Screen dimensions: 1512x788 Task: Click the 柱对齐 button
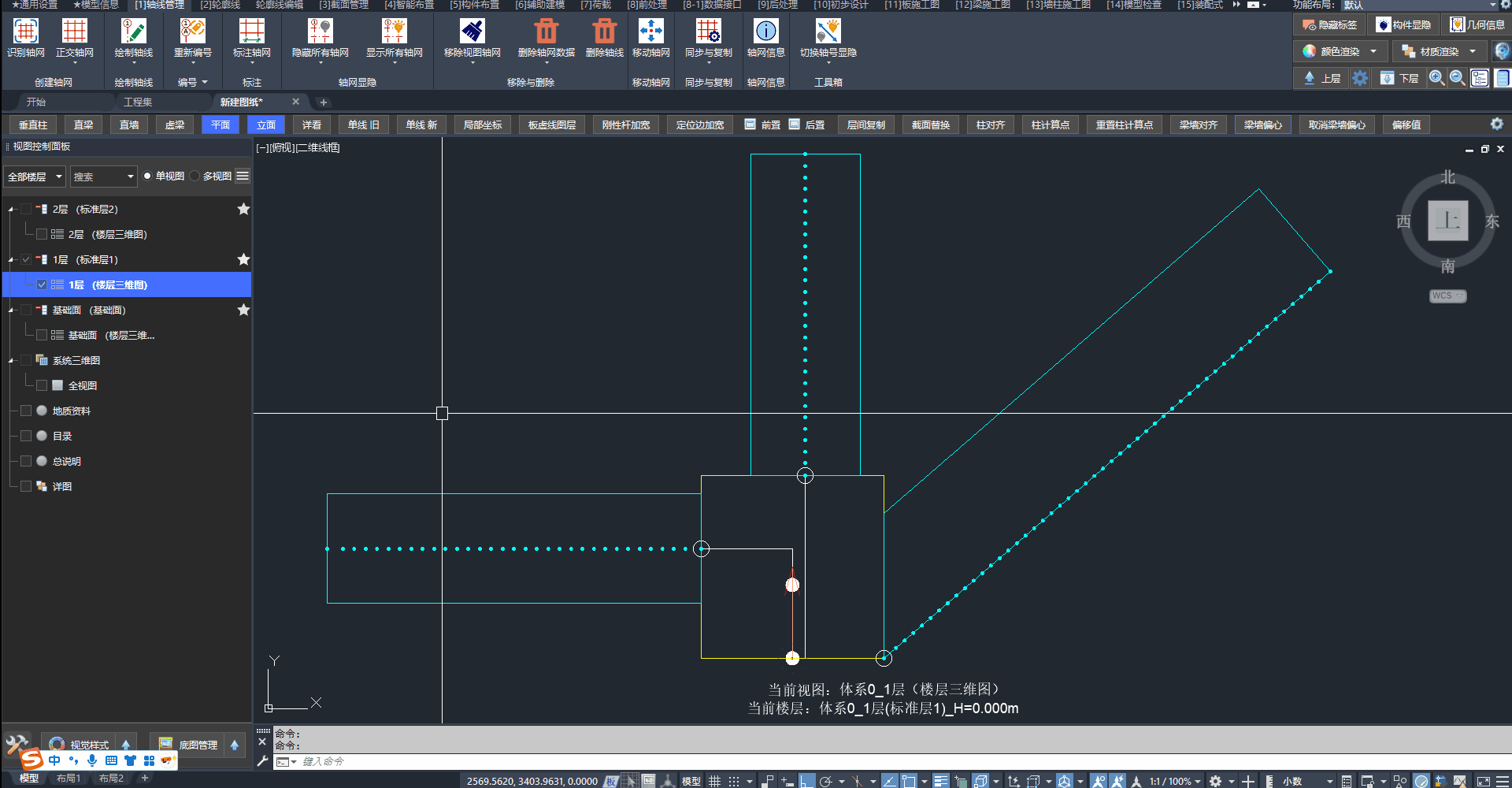[990, 125]
